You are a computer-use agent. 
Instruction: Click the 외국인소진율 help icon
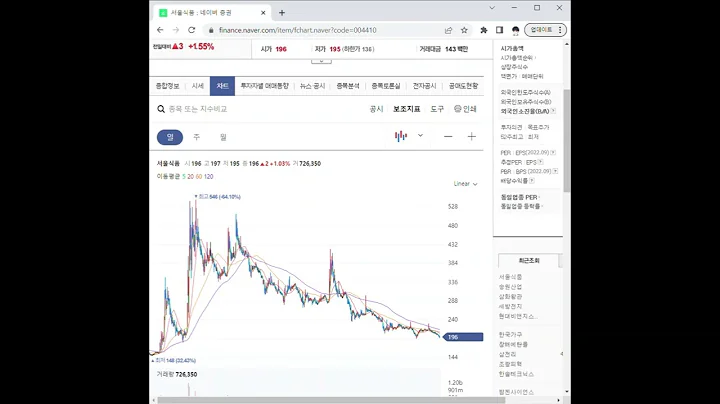[553, 111]
